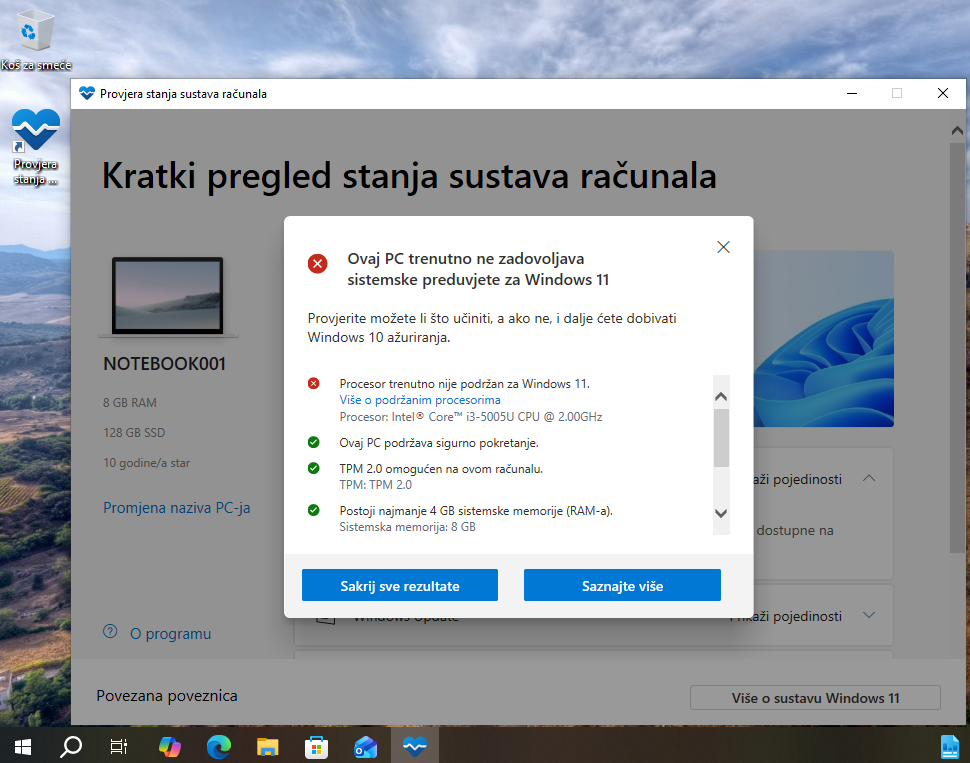
Task: Open Microsoft Edge from the taskbar
Action: click(218, 746)
